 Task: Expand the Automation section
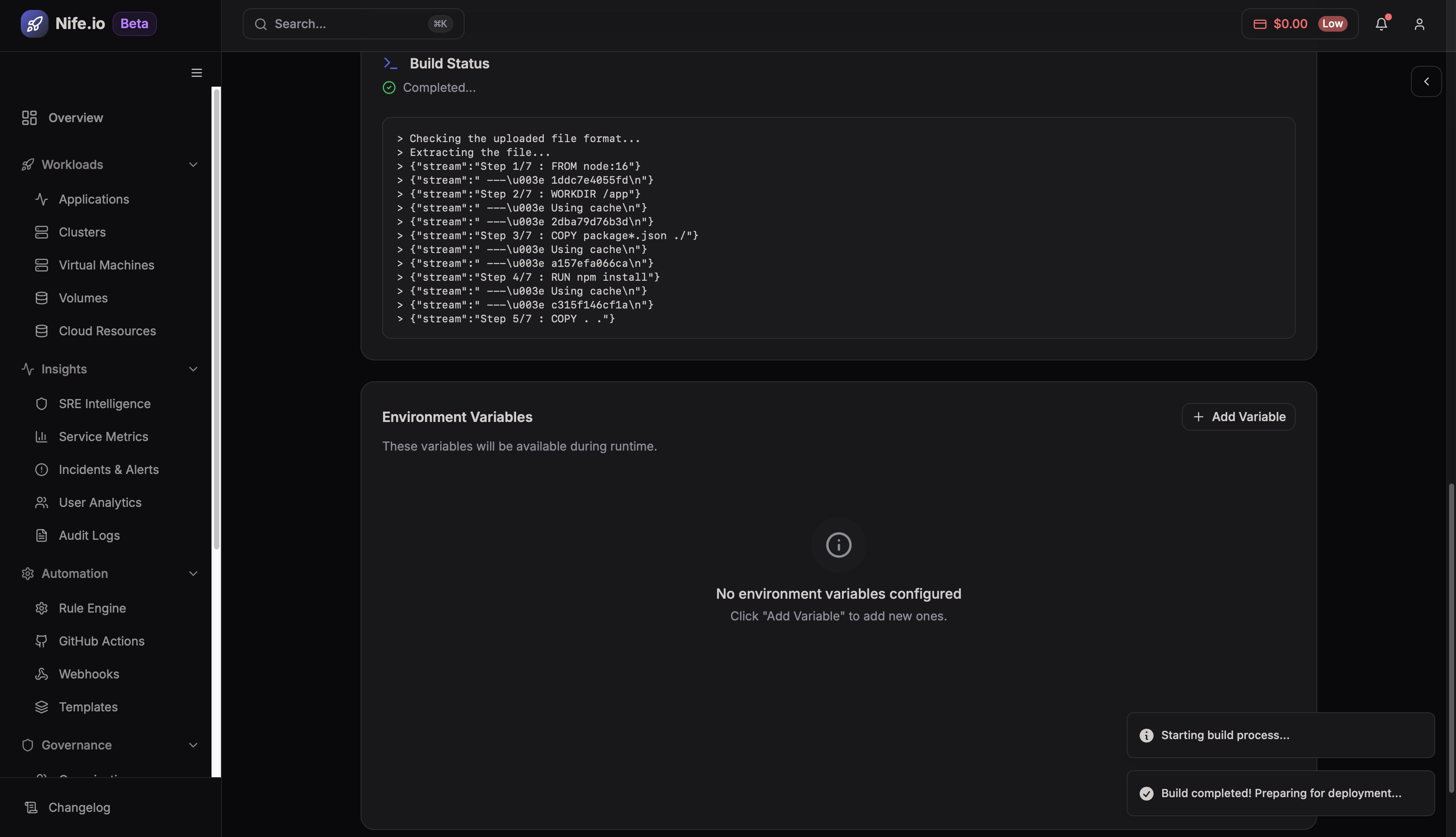[193, 573]
